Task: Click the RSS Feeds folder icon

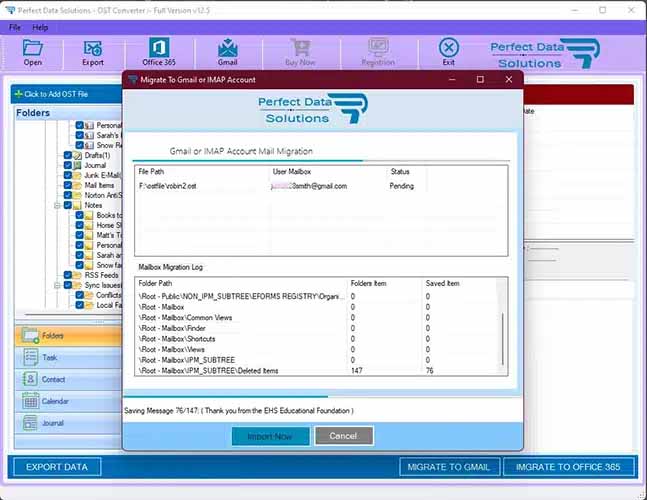Action: (x=78, y=275)
